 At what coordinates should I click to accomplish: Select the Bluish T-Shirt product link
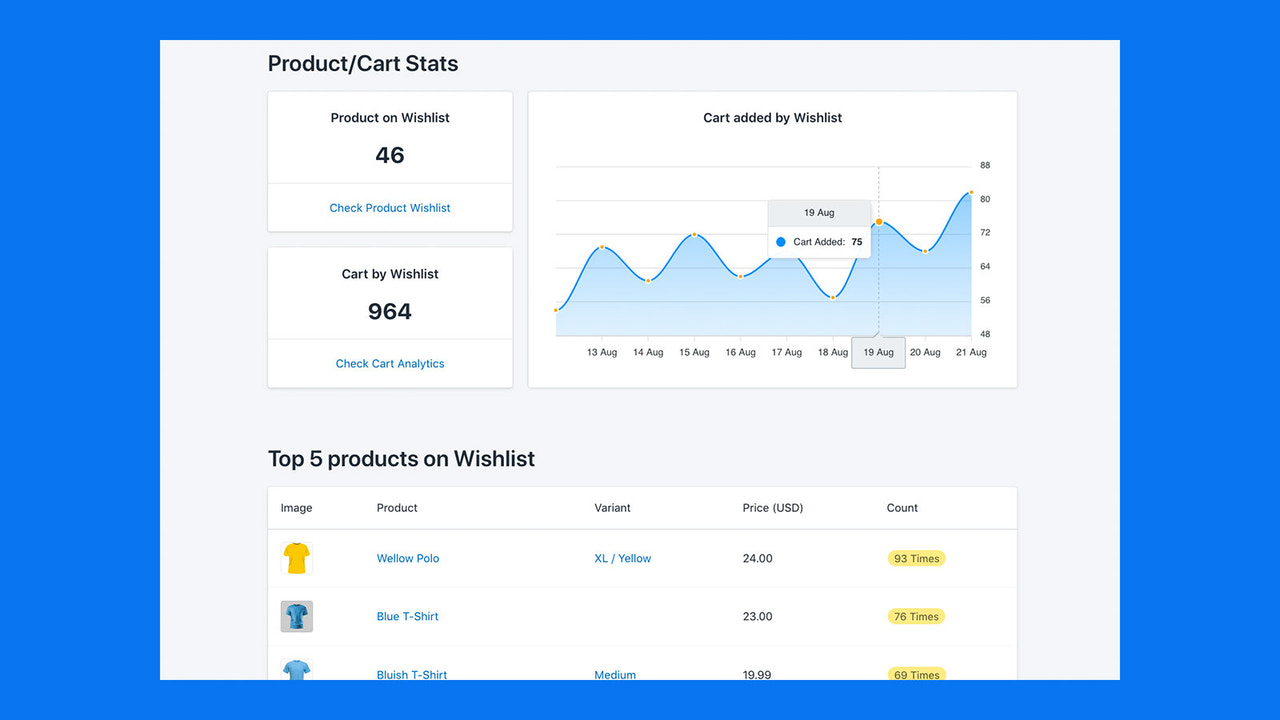point(411,674)
